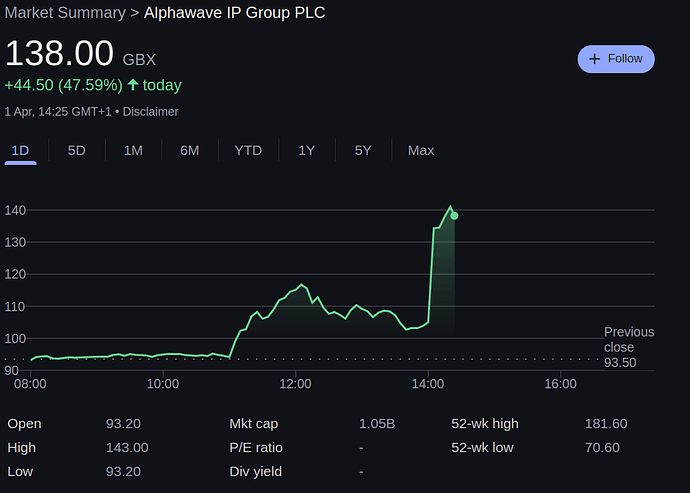690x493 pixels.
Task: Click the 14:00 time axis label
Action: pos(428,384)
